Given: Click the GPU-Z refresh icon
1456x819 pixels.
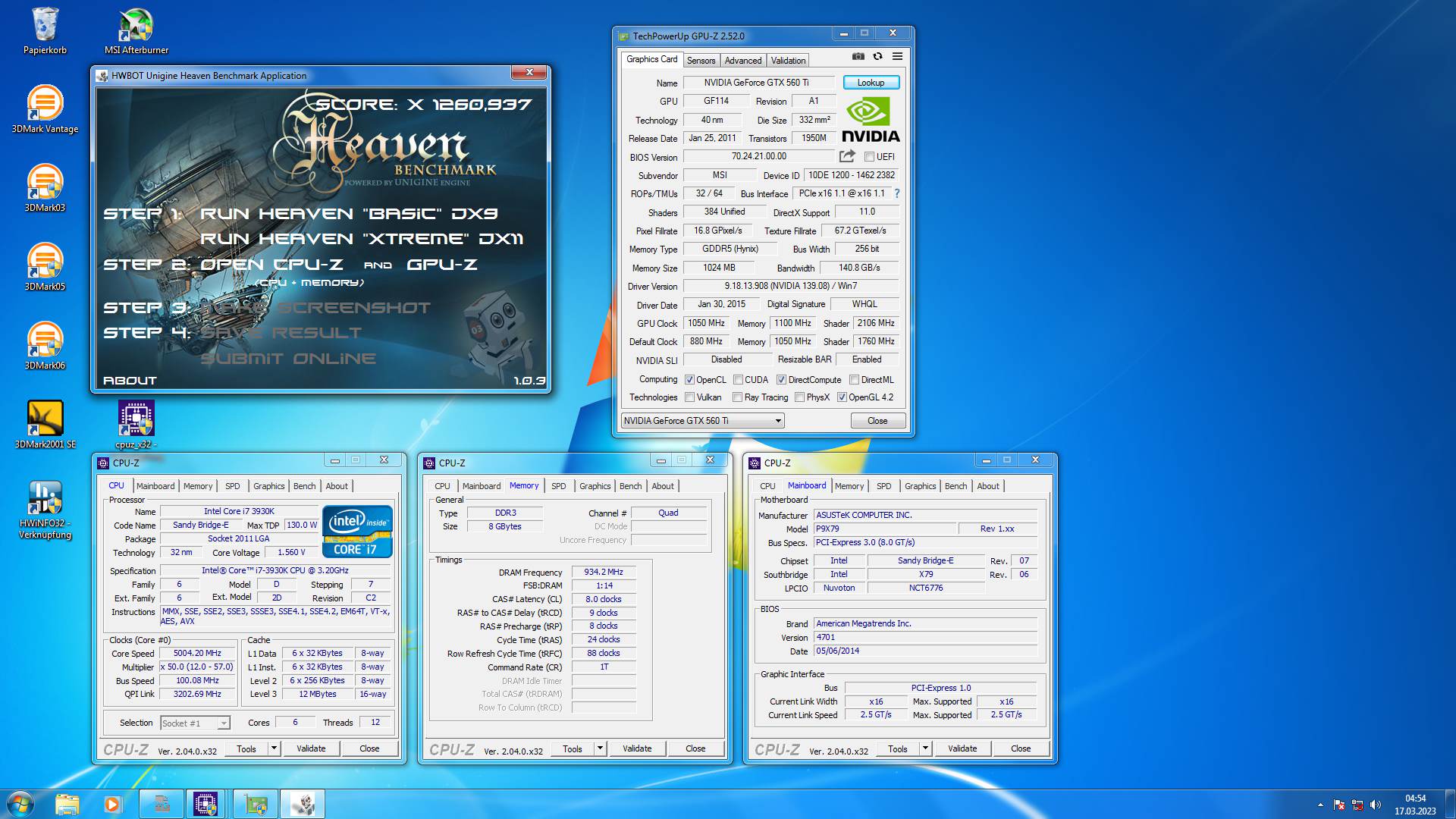Looking at the screenshot, I should [x=877, y=56].
